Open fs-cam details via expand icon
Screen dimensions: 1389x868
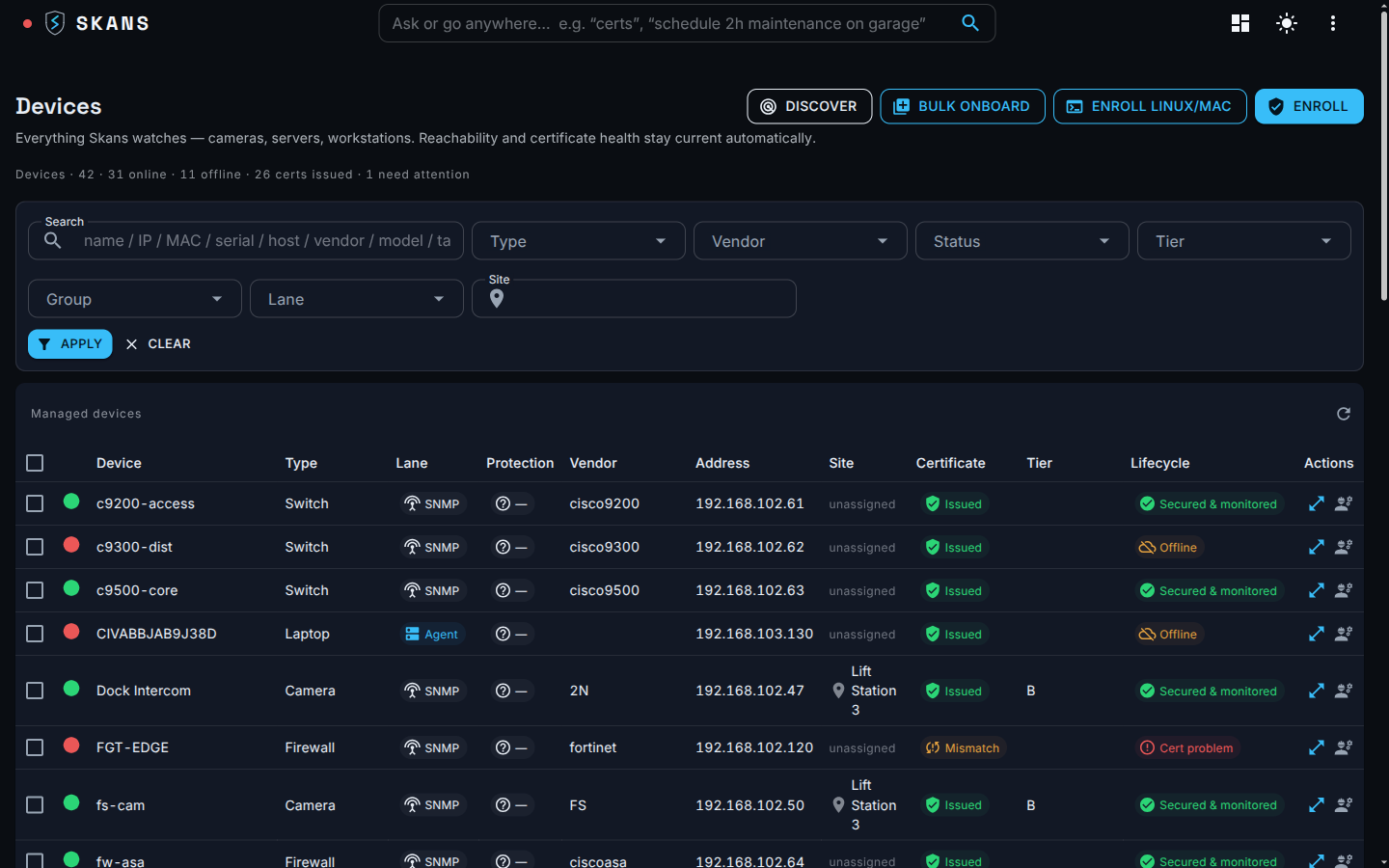1317,804
